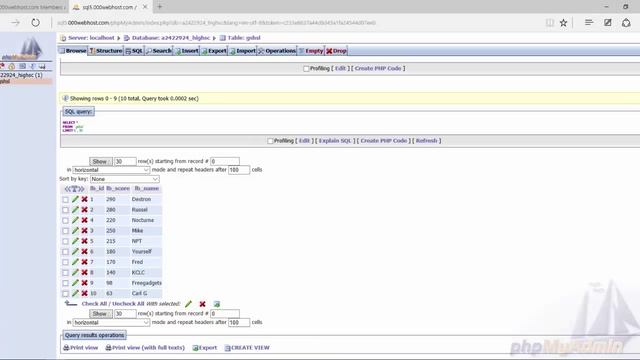This screenshot has width=640, height=360.
Task: Open new browser tab plus button
Action: [160, 7]
